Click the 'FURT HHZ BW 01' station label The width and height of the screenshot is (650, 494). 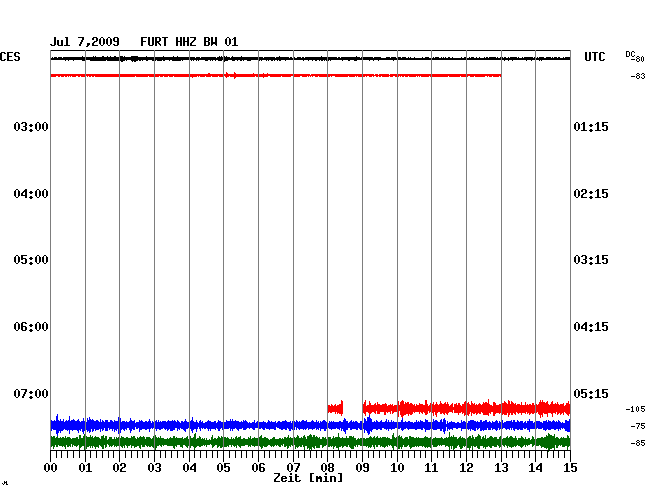coord(189,42)
